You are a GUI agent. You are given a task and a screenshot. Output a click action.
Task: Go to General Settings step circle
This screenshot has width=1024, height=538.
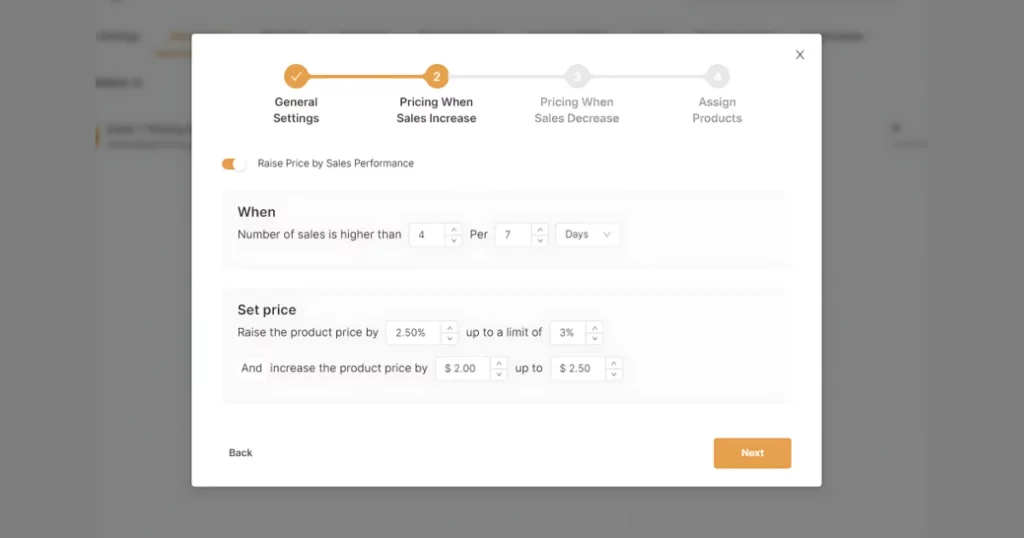tap(296, 76)
